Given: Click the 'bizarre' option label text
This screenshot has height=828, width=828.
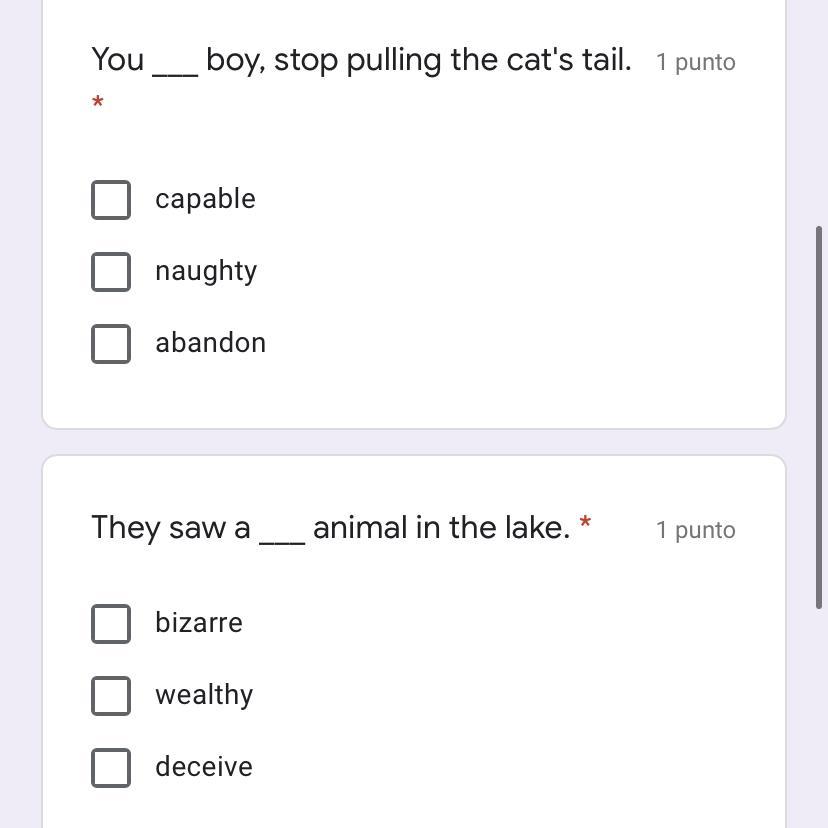Looking at the screenshot, I should 199,623.
